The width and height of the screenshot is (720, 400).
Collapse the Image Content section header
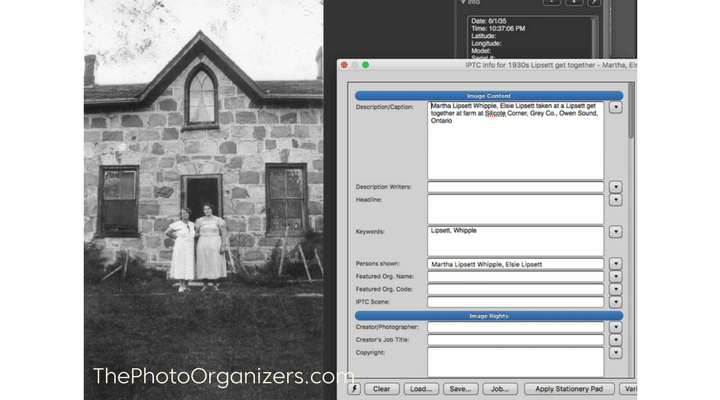click(x=489, y=96)
